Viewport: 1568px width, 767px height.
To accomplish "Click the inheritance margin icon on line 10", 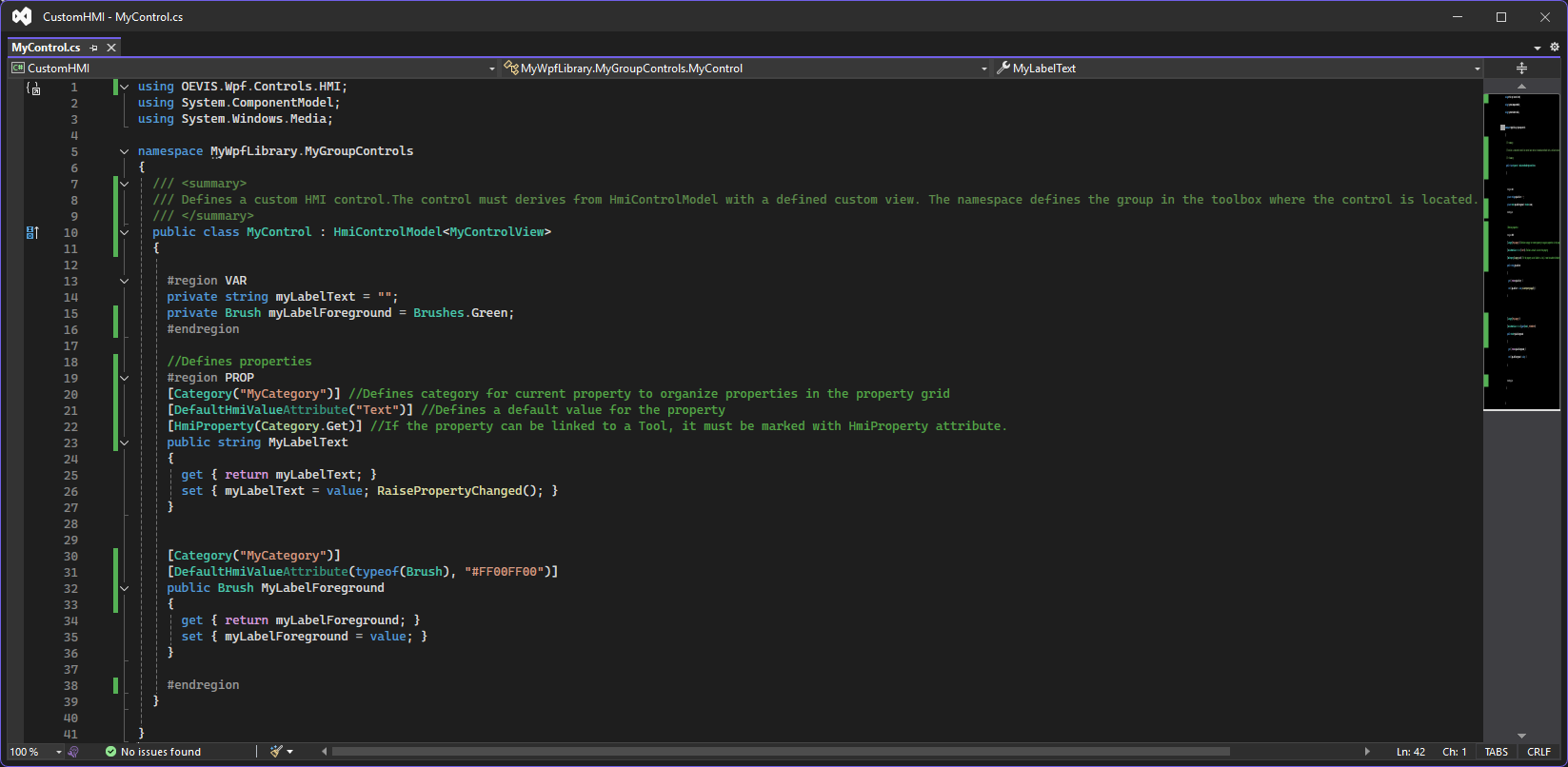I will point(32,232).
